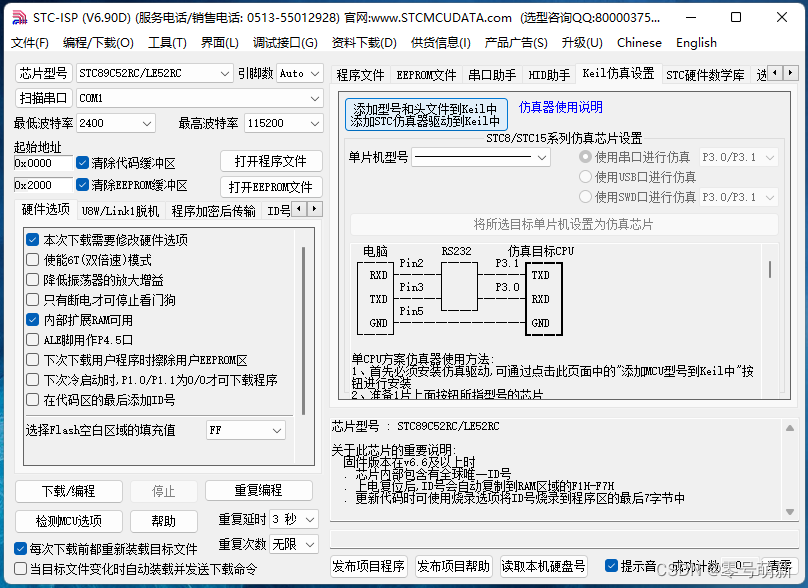Click hardware options list vertical scrollbar
This screenshot has height=588, width=808.
pos(303,331)
